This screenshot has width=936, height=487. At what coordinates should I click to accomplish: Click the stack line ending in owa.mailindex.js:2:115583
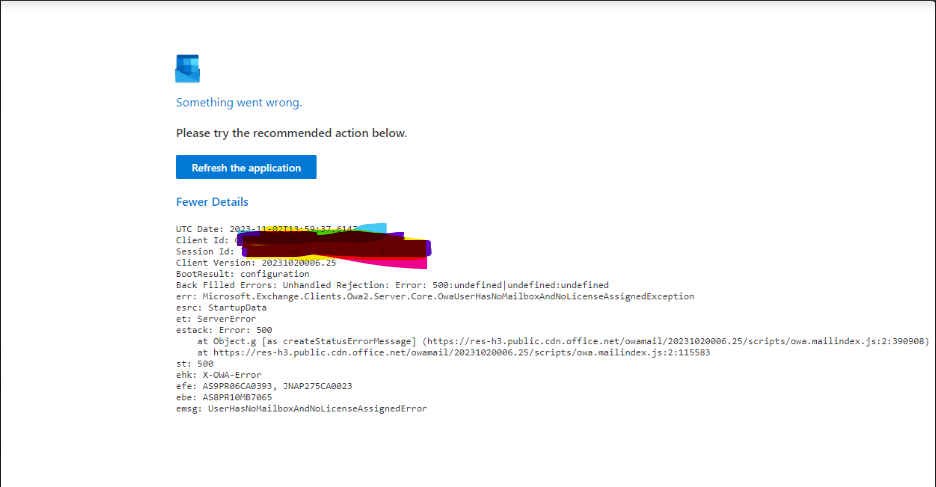point(454,353)
